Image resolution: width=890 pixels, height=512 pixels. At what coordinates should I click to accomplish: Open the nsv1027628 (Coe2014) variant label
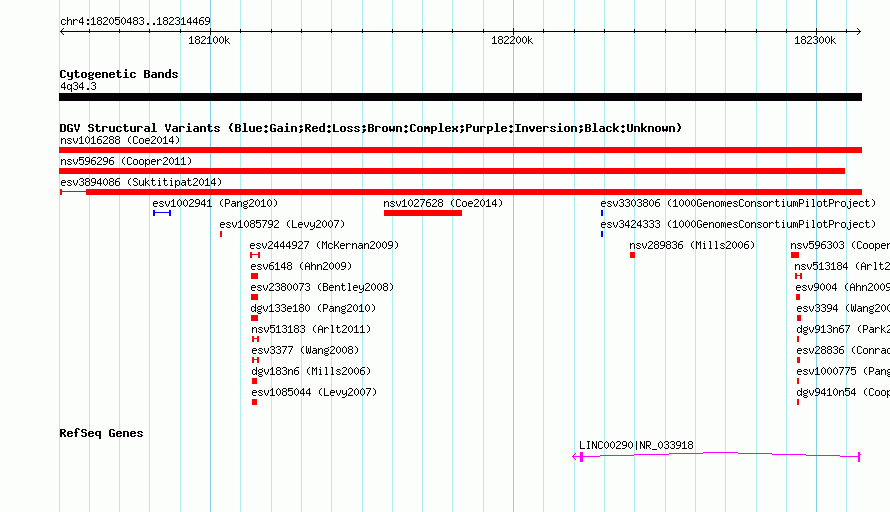click(x=443, y=203)
